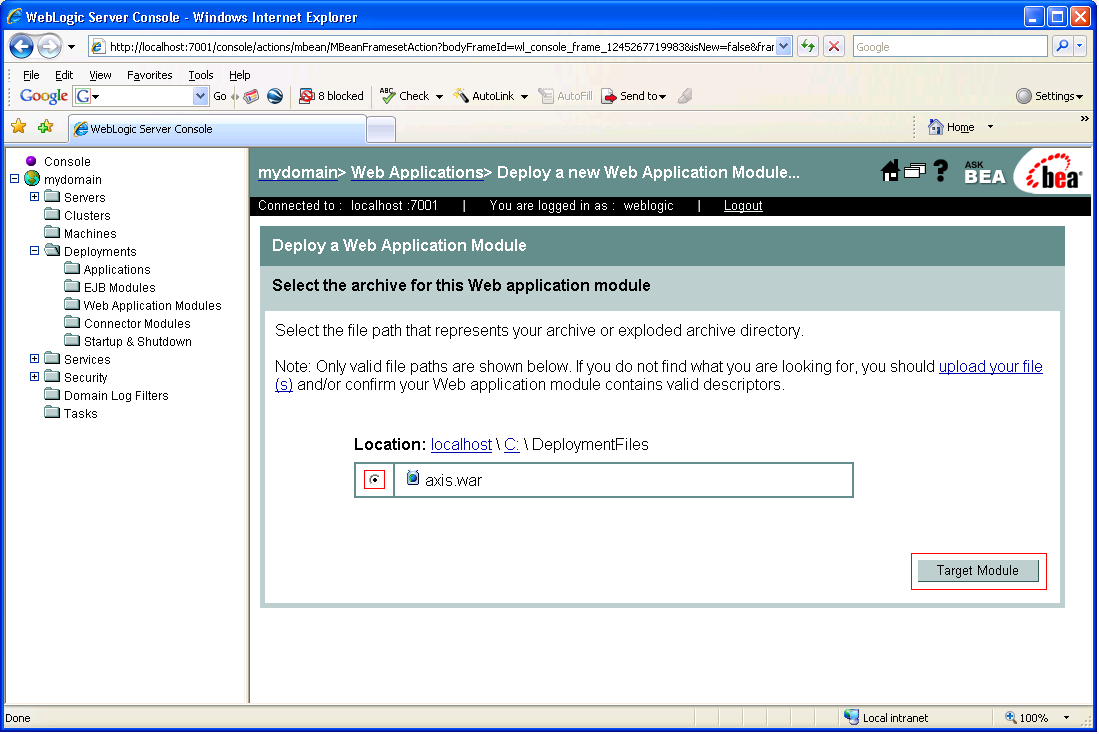Refresh the page with the refresh icon

click(808, 46)
